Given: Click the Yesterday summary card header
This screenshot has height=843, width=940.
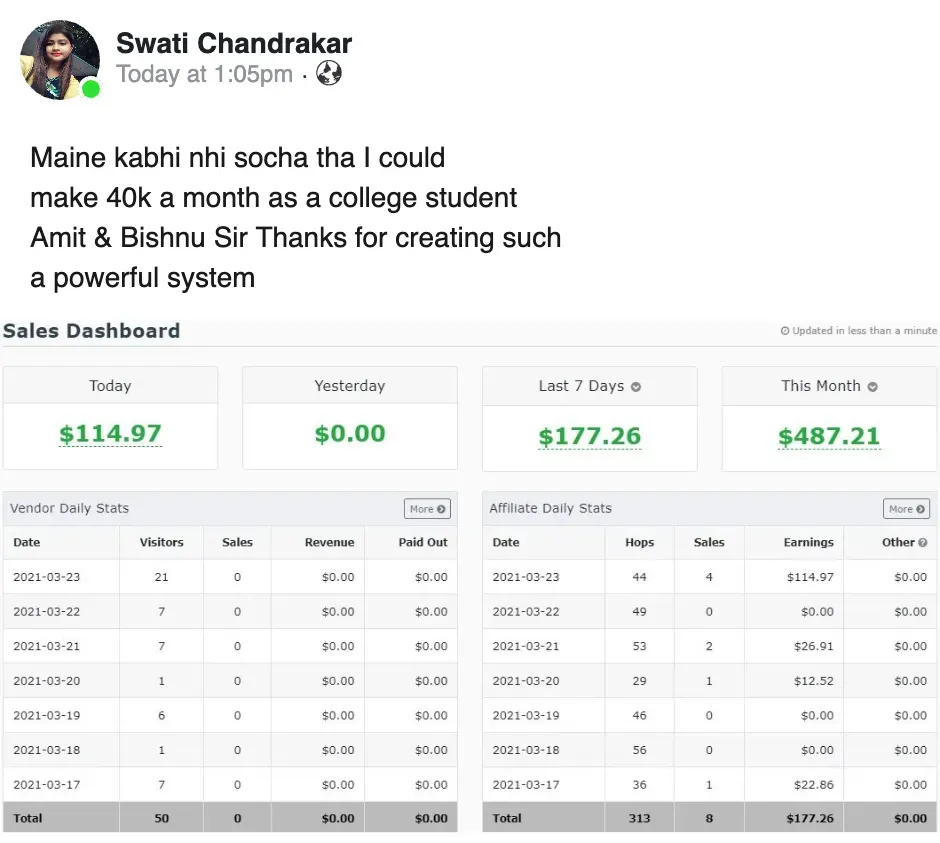Looking at the screenshot, I should (350, 386).
